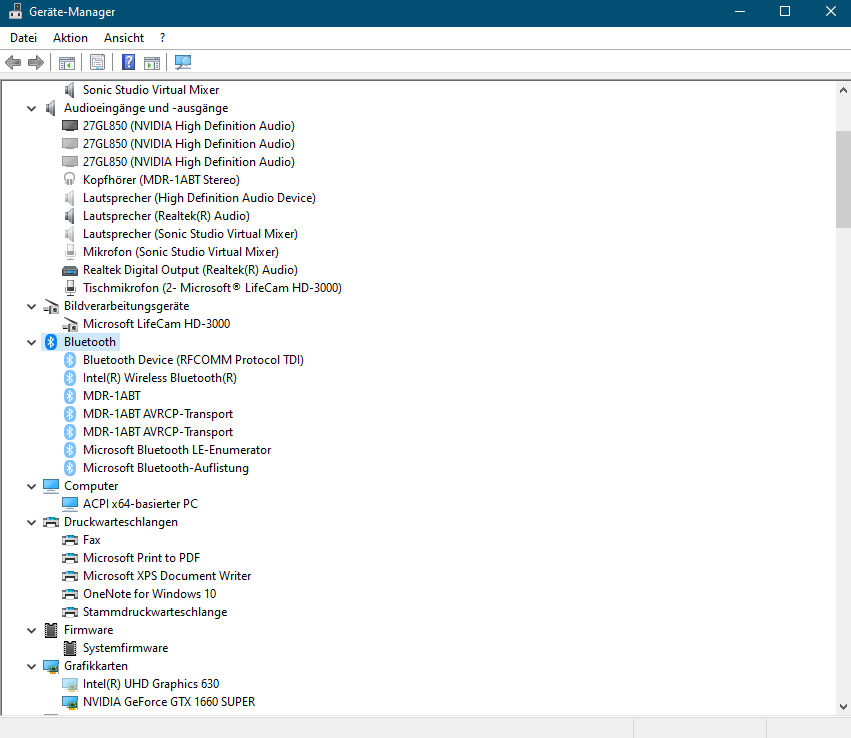Open the Datei menu
851x738 pixels.
pos(23,38)
